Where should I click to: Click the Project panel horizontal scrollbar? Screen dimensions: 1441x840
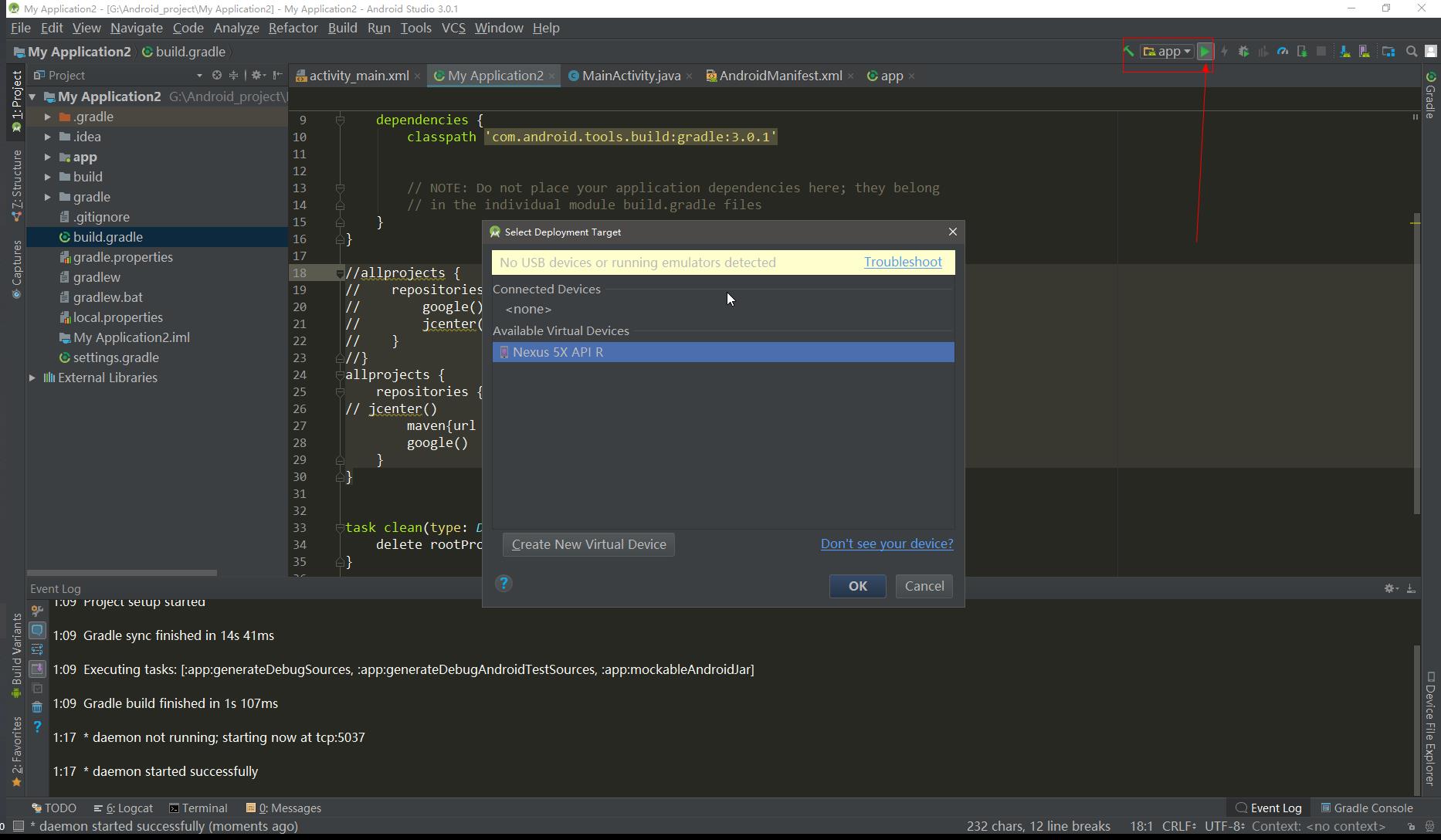coord(122,573)
